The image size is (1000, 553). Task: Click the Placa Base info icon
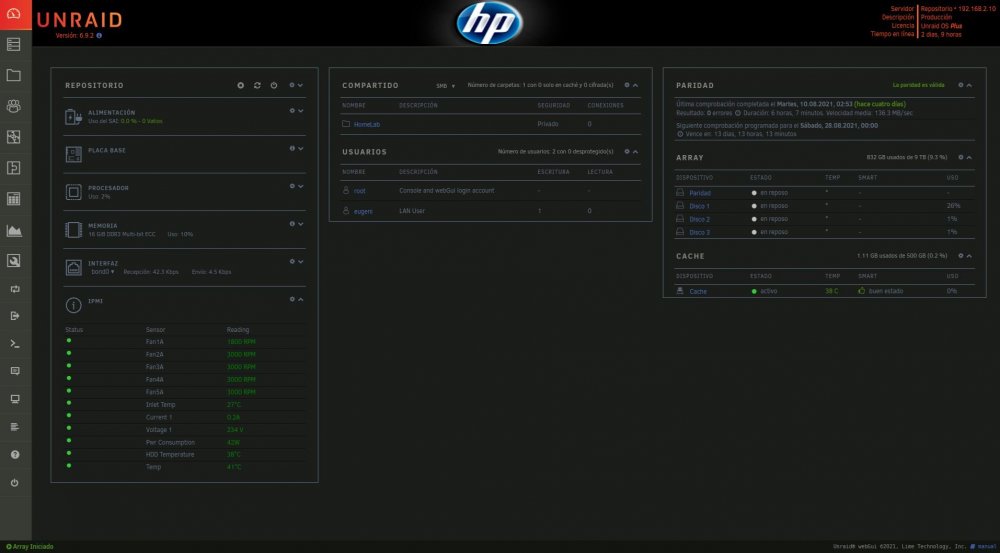pos(292,148)
